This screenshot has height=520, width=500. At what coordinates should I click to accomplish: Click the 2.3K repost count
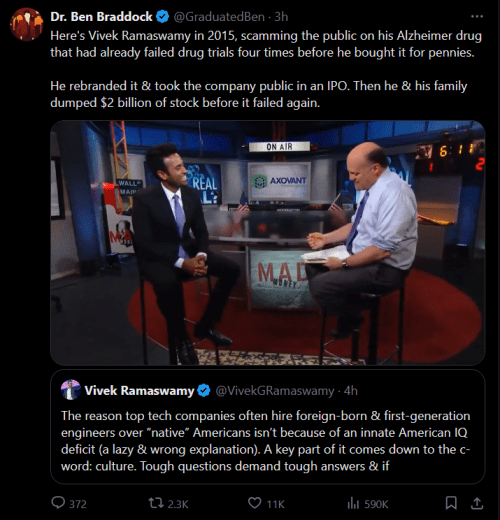178,504
